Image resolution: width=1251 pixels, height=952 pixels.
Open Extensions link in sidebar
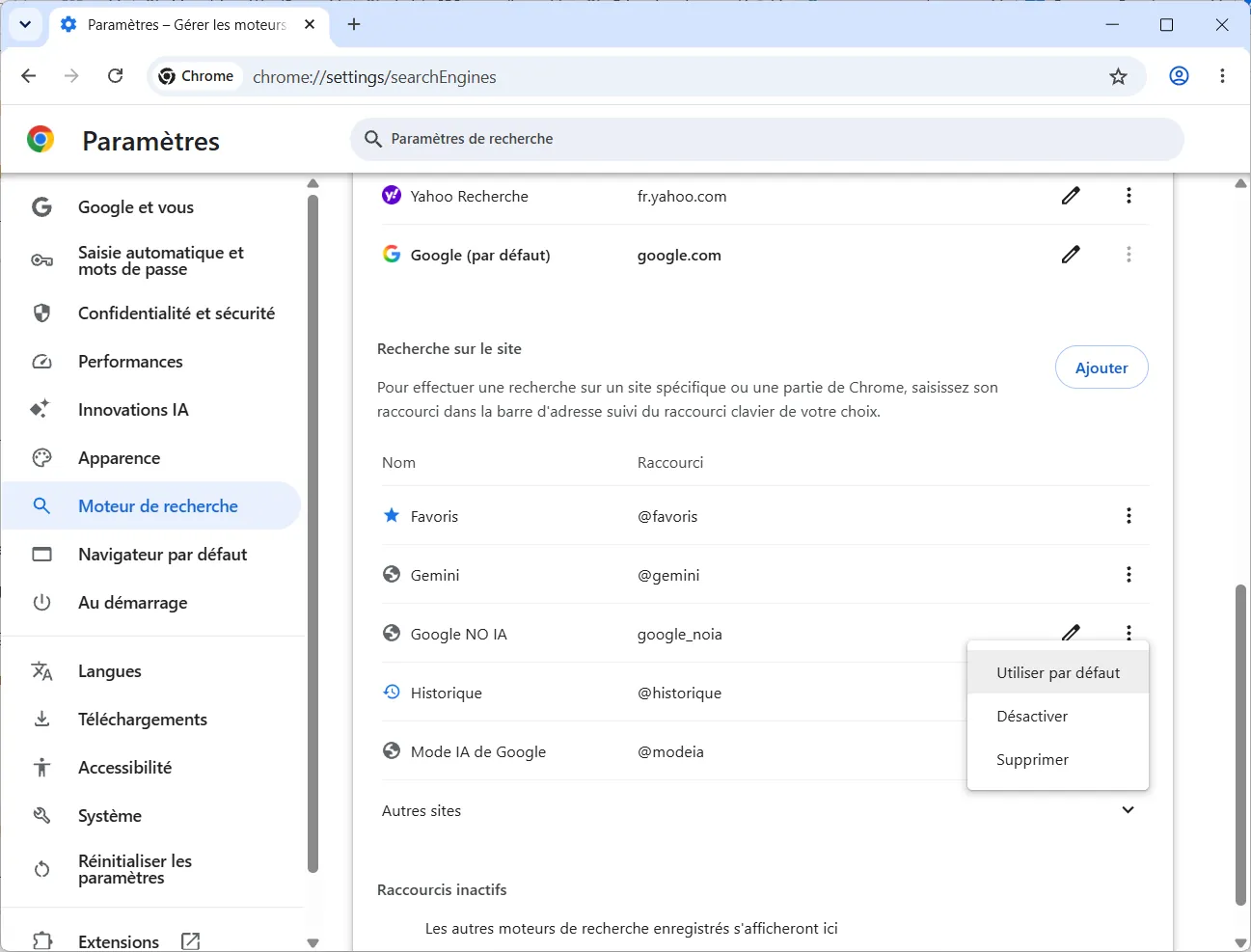pyautogui.click(x=118, y=941)
